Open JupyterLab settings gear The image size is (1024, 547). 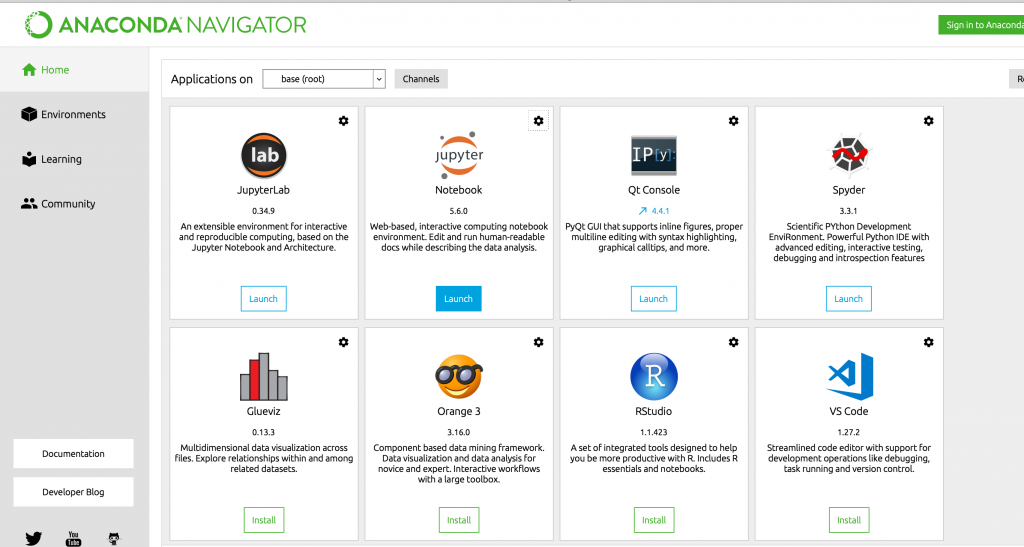[x=344, y=121]
